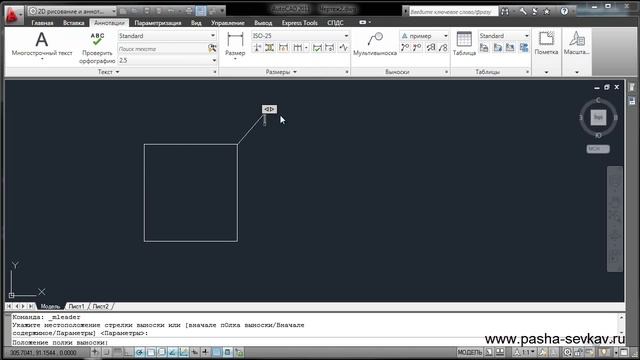Screen dimensions: 640x360
Task: Click the МОДЕЛЬ space button
Action: 469,352
